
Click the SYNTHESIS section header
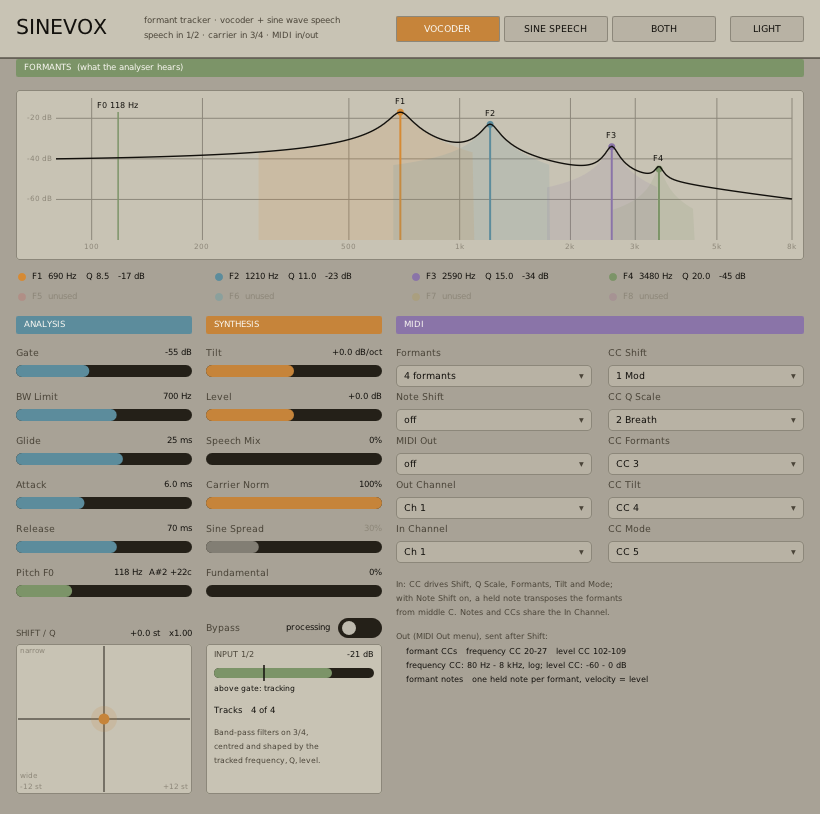click(294, 325)
